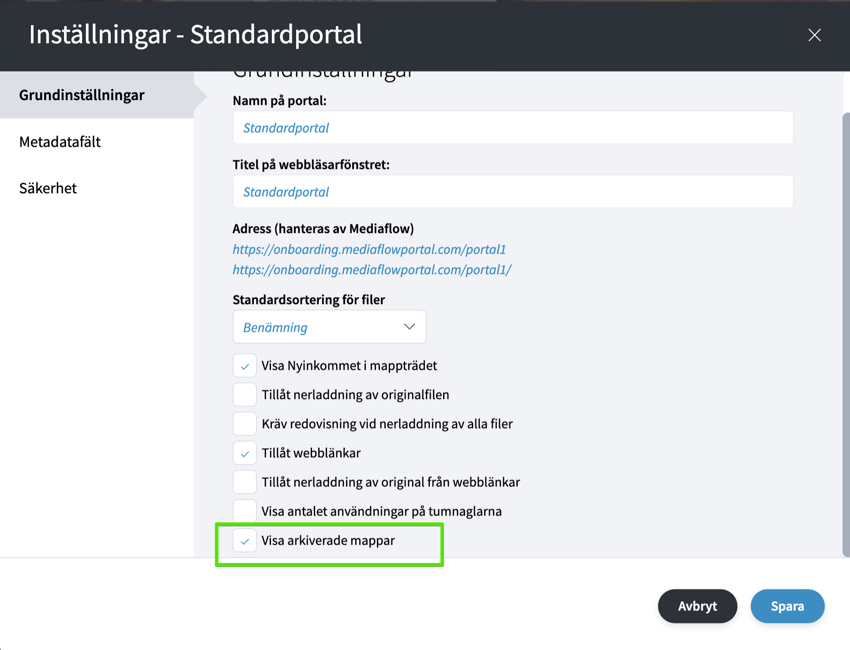Enable Visa antalet användningar på tumnaglarna

(x=244, y=511)
